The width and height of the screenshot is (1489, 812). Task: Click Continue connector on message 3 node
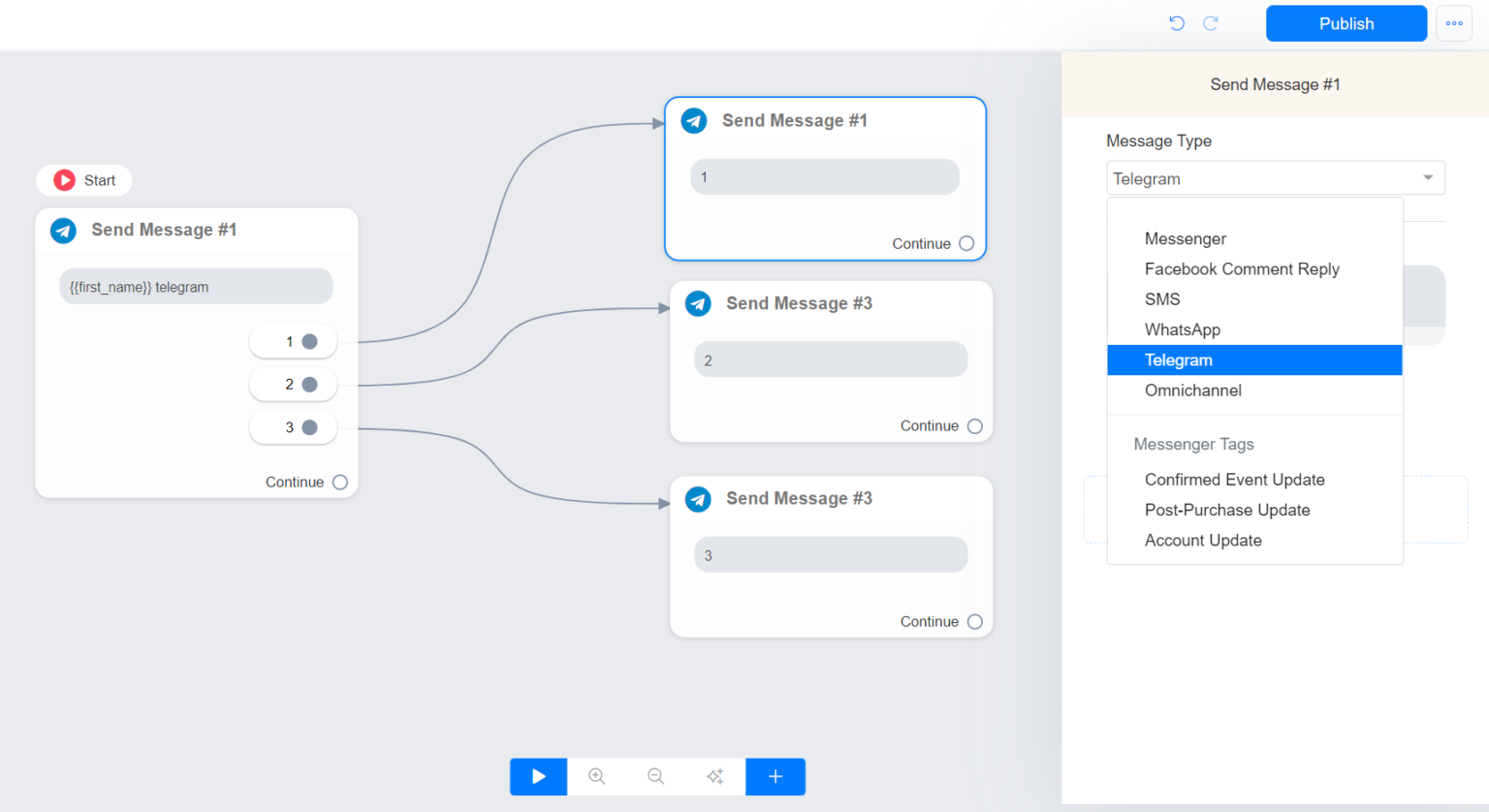click(x=975, y=622)
